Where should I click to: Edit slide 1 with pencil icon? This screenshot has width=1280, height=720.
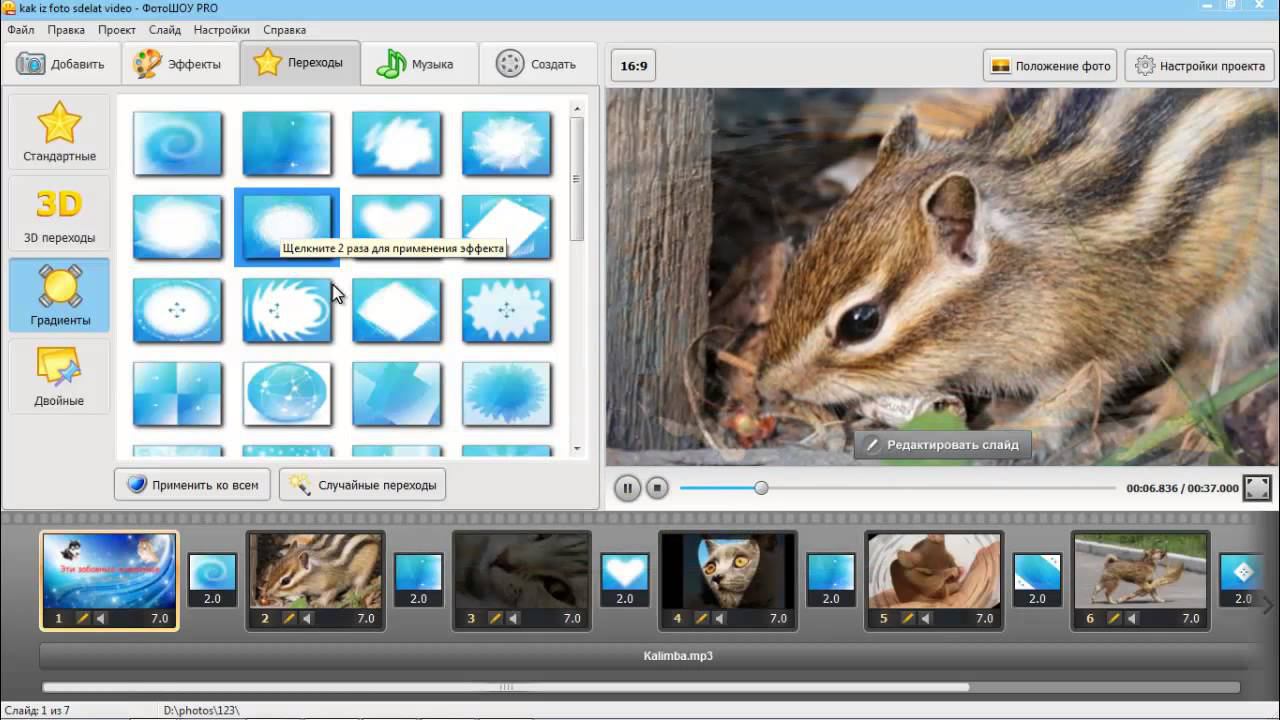[x=83, y=618]
